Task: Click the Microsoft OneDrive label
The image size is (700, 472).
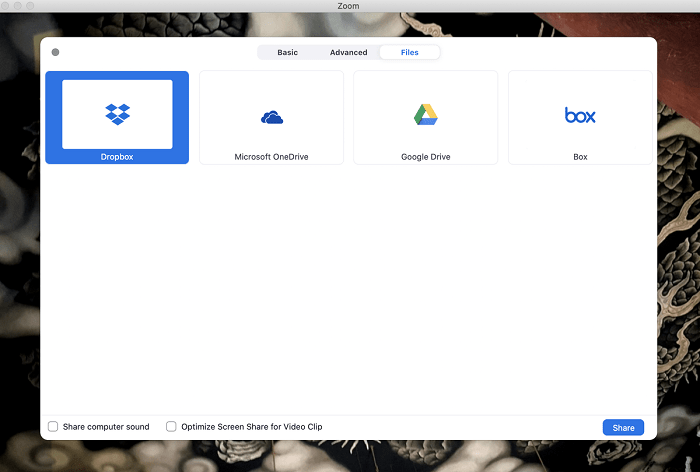Action: [x=271, y=157]
